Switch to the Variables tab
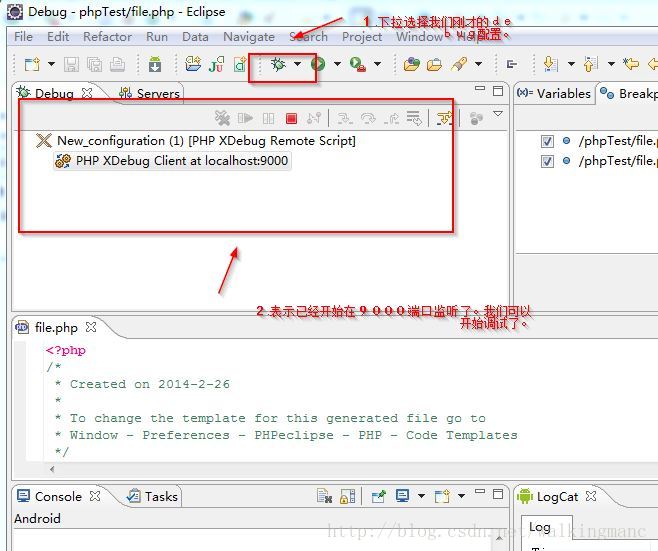The image size is (658, 551). pos(554,93)
